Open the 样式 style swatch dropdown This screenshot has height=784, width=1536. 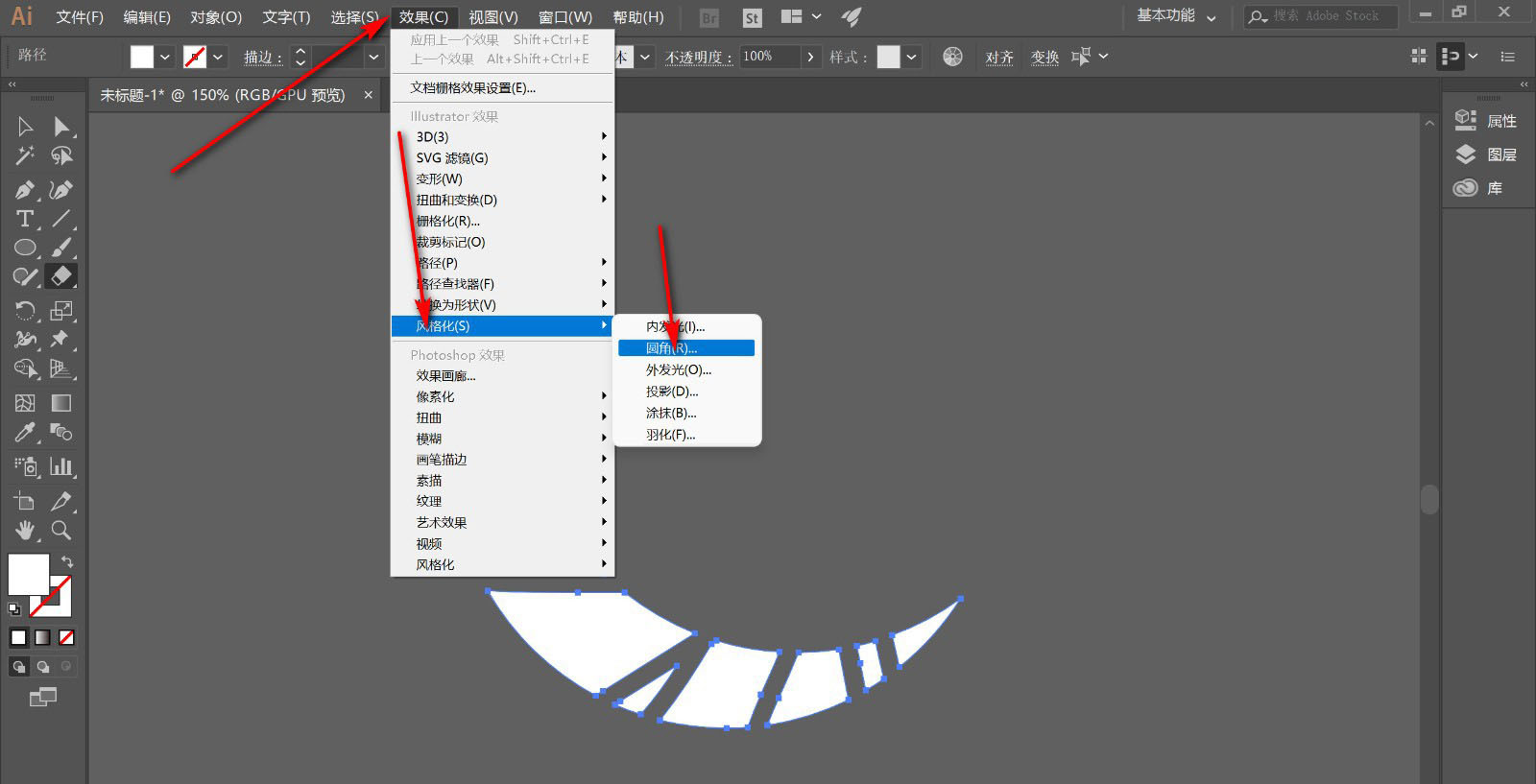[911, 57]
